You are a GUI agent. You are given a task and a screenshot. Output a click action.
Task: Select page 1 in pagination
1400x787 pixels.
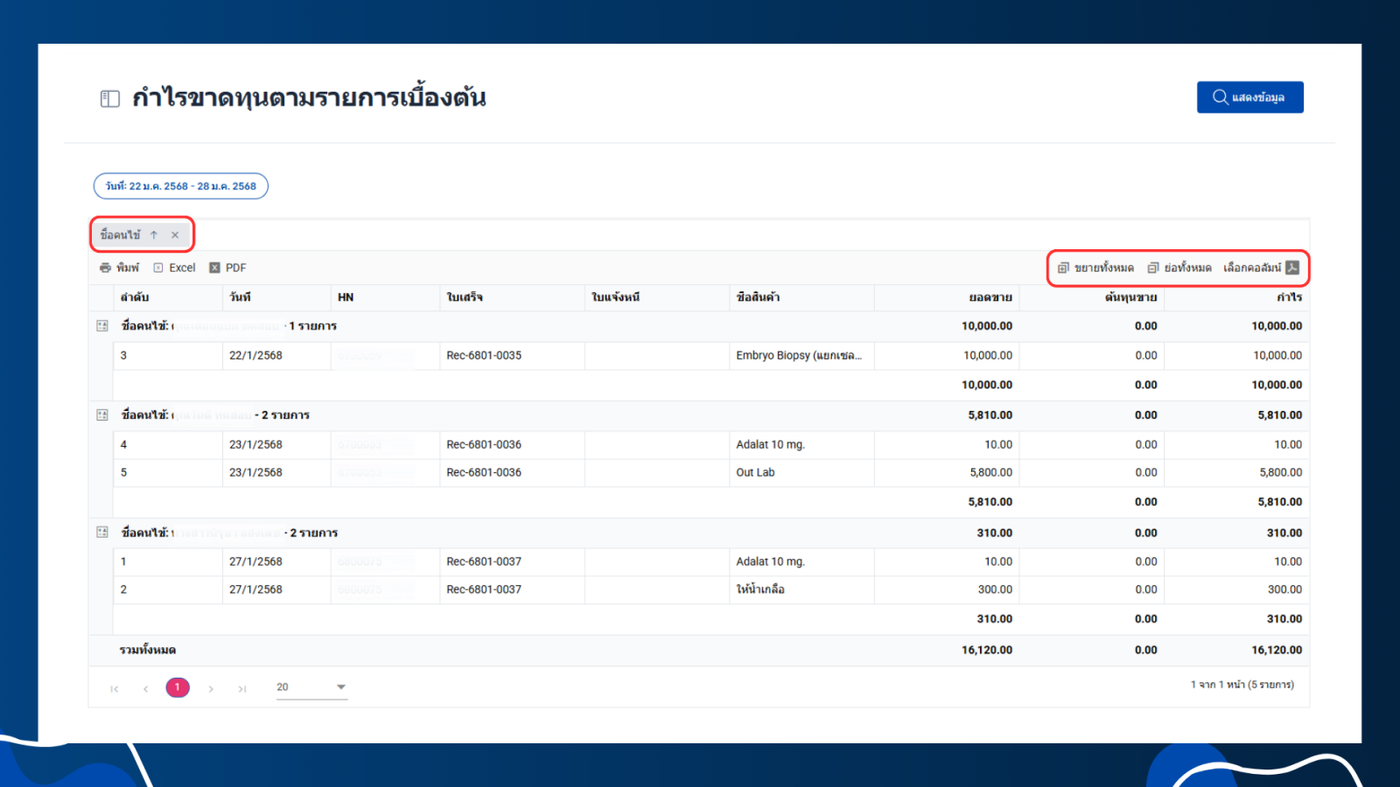click(x=178, y=687)
